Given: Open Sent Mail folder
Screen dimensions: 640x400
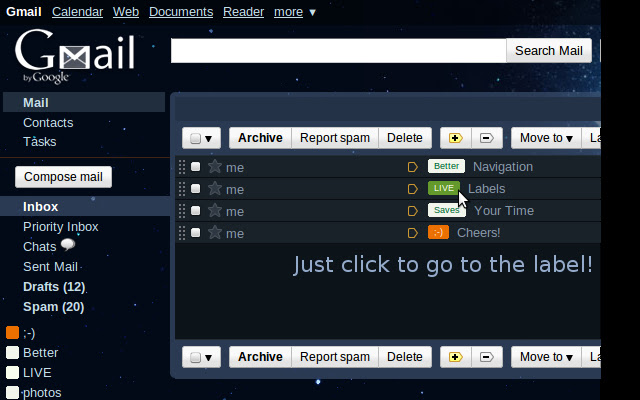Looking at the screenshot, I should pos(50,267).
